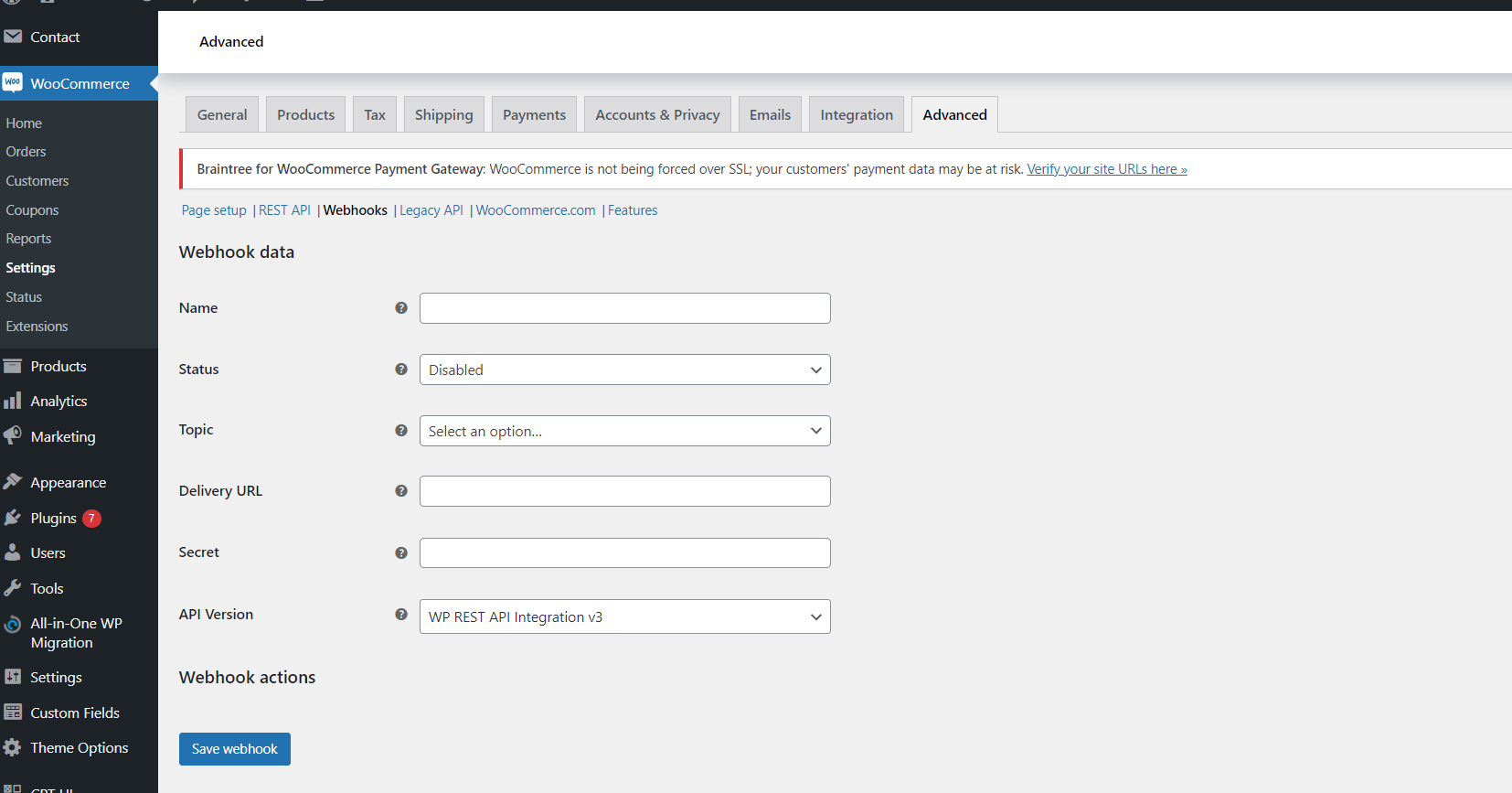
Task: Click the Appearance paintbrush icon
Action: (13, 481)
